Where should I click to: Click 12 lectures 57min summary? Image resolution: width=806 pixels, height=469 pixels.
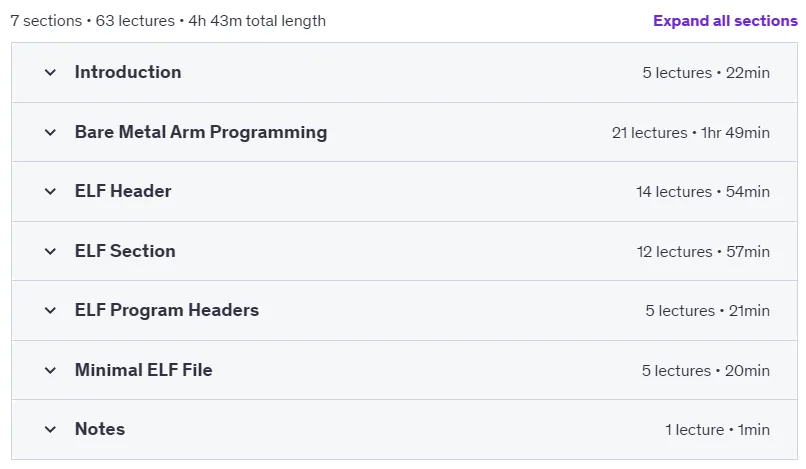703,251
